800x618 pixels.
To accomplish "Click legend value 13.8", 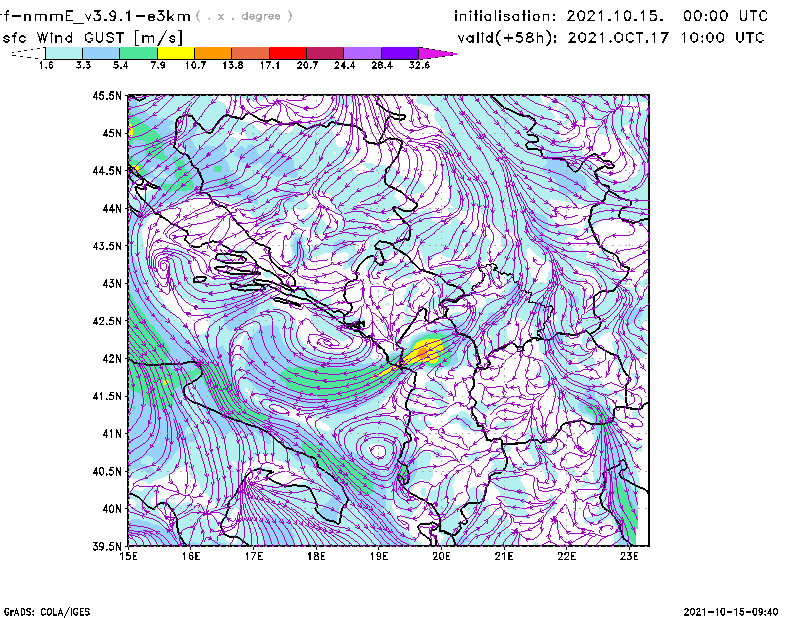I will pyautogui.click(x=233, y=65).
